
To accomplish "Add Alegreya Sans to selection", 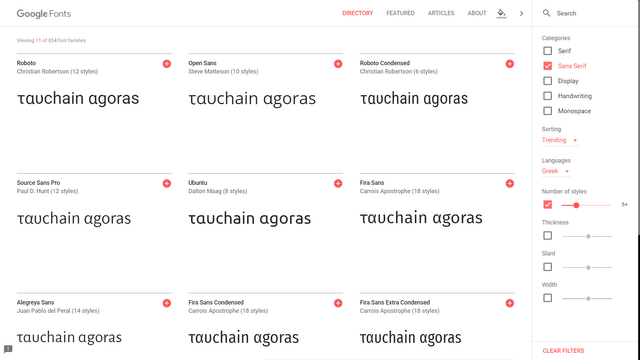I will (x=167, y=303).
